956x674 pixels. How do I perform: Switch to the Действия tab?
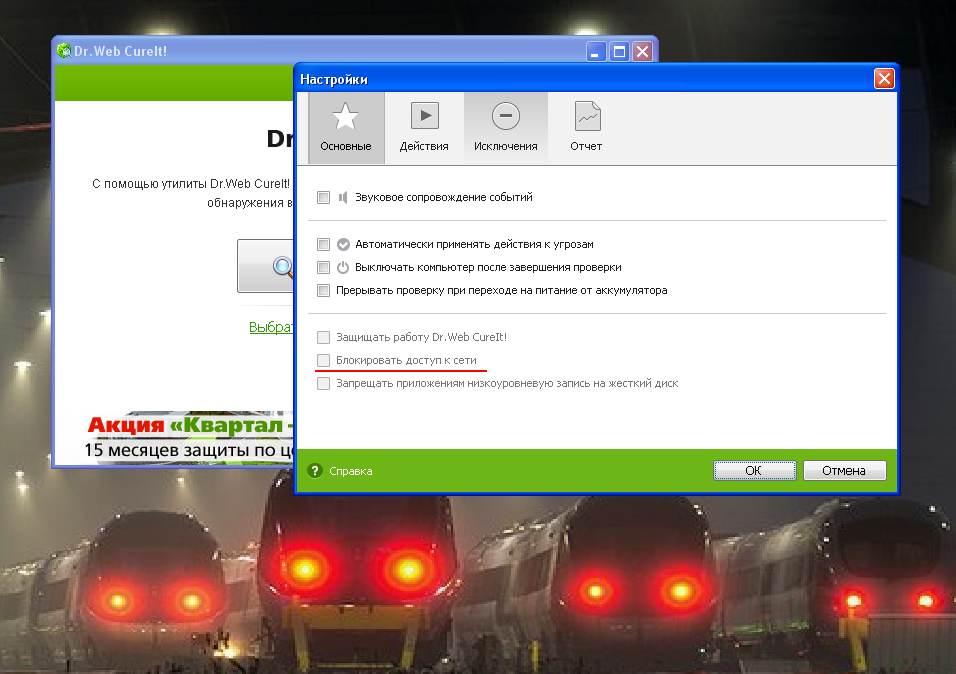(x=424, y=127)
